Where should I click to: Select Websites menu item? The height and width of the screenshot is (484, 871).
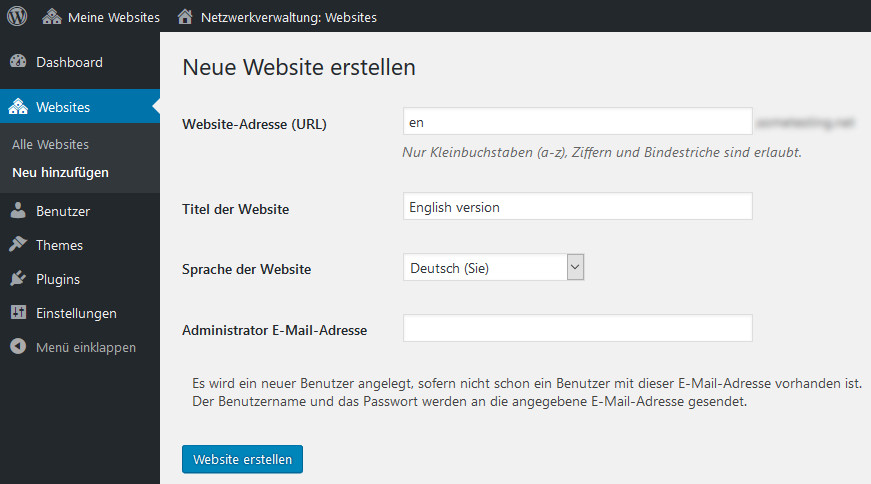pyautogui.click(x=80, y=107)
